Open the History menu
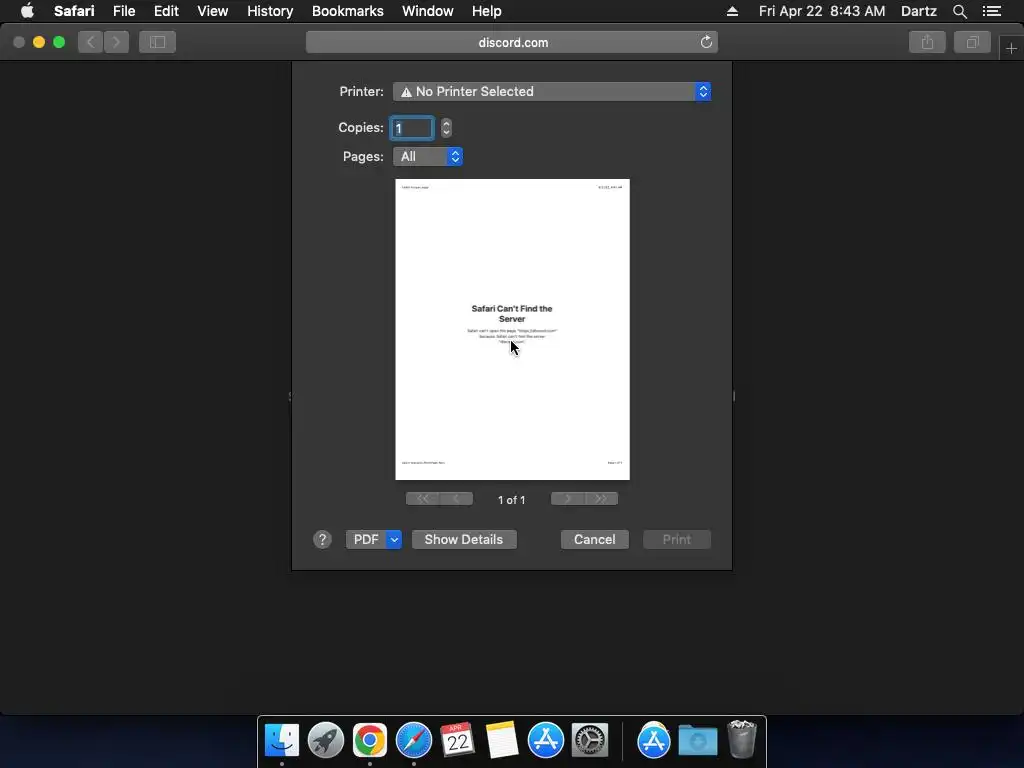This screenshot has height=768, width=1024. [x=270, y=11]
